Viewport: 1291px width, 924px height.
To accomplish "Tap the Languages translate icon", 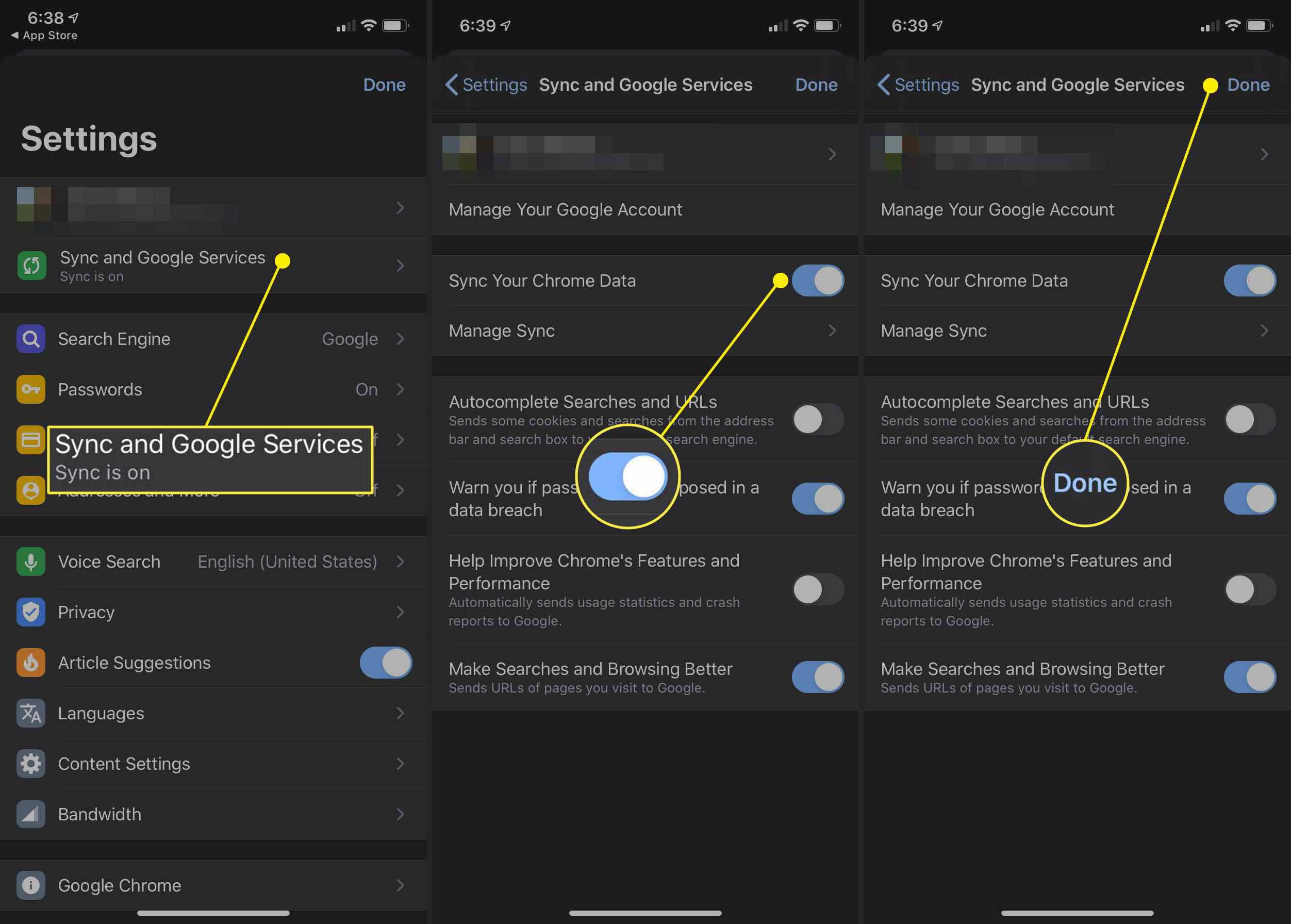I will pos(31,714).
